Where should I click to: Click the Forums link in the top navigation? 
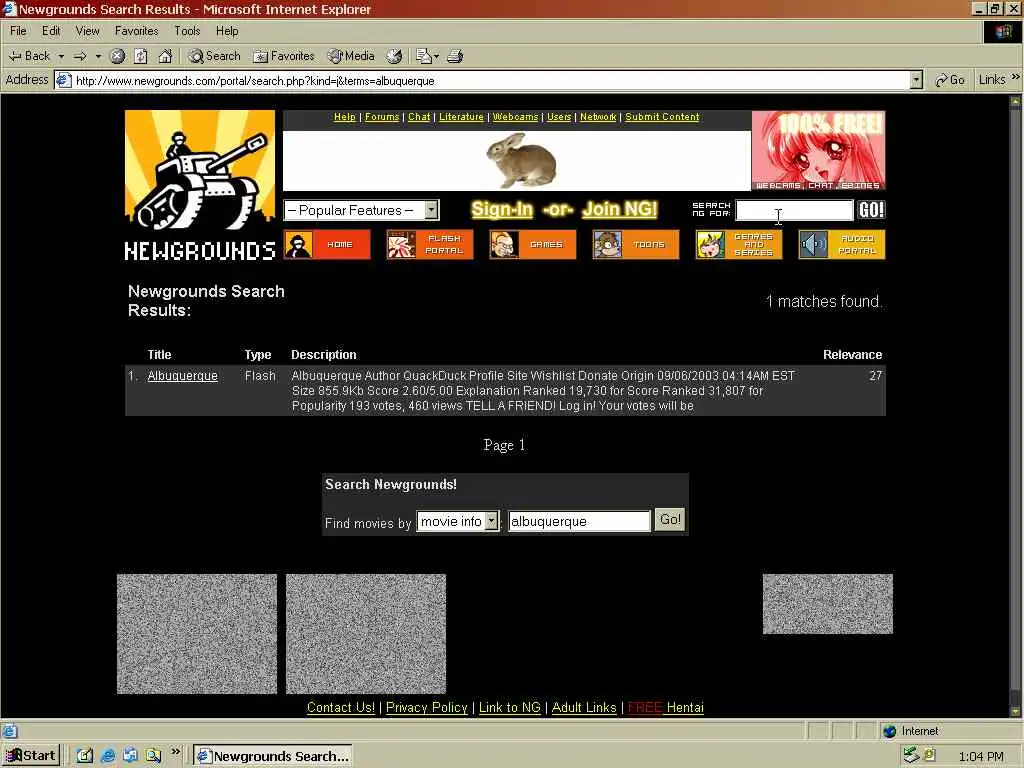tap(382, 117)
